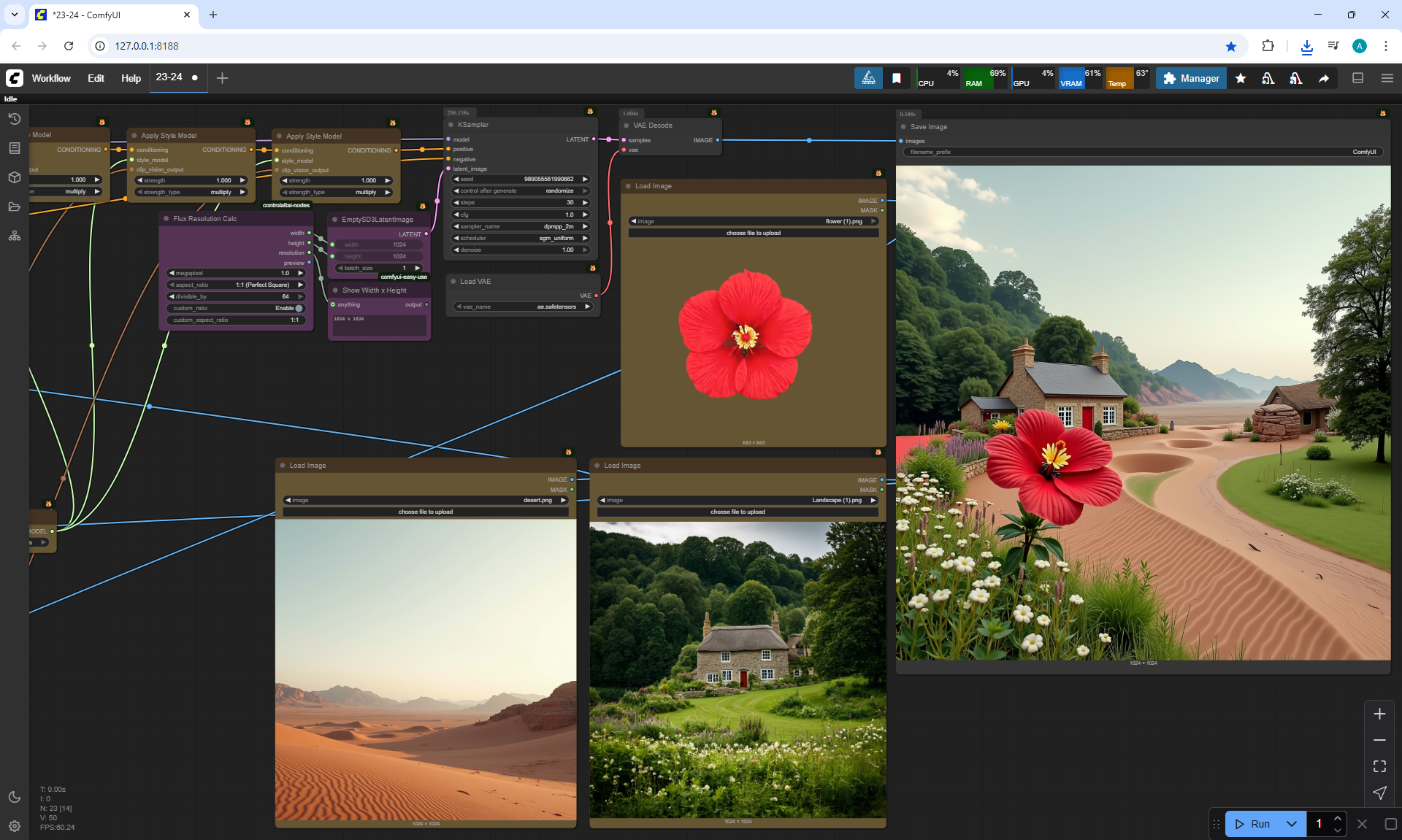This screenshot has height=840, width=1402.
Task: Open the Workflow menu
Action: pos(51,78)
